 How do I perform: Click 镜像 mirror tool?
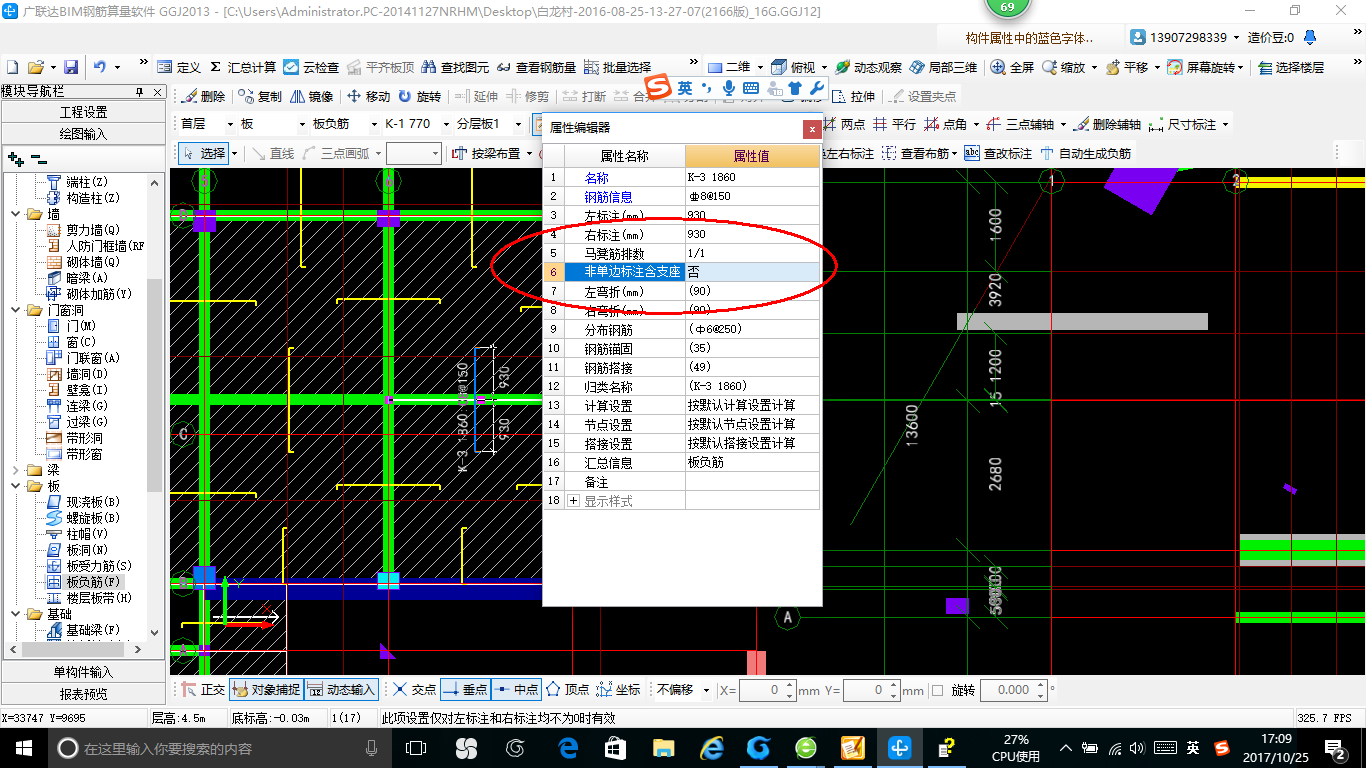pyautogui.click(x=312, y=97)
